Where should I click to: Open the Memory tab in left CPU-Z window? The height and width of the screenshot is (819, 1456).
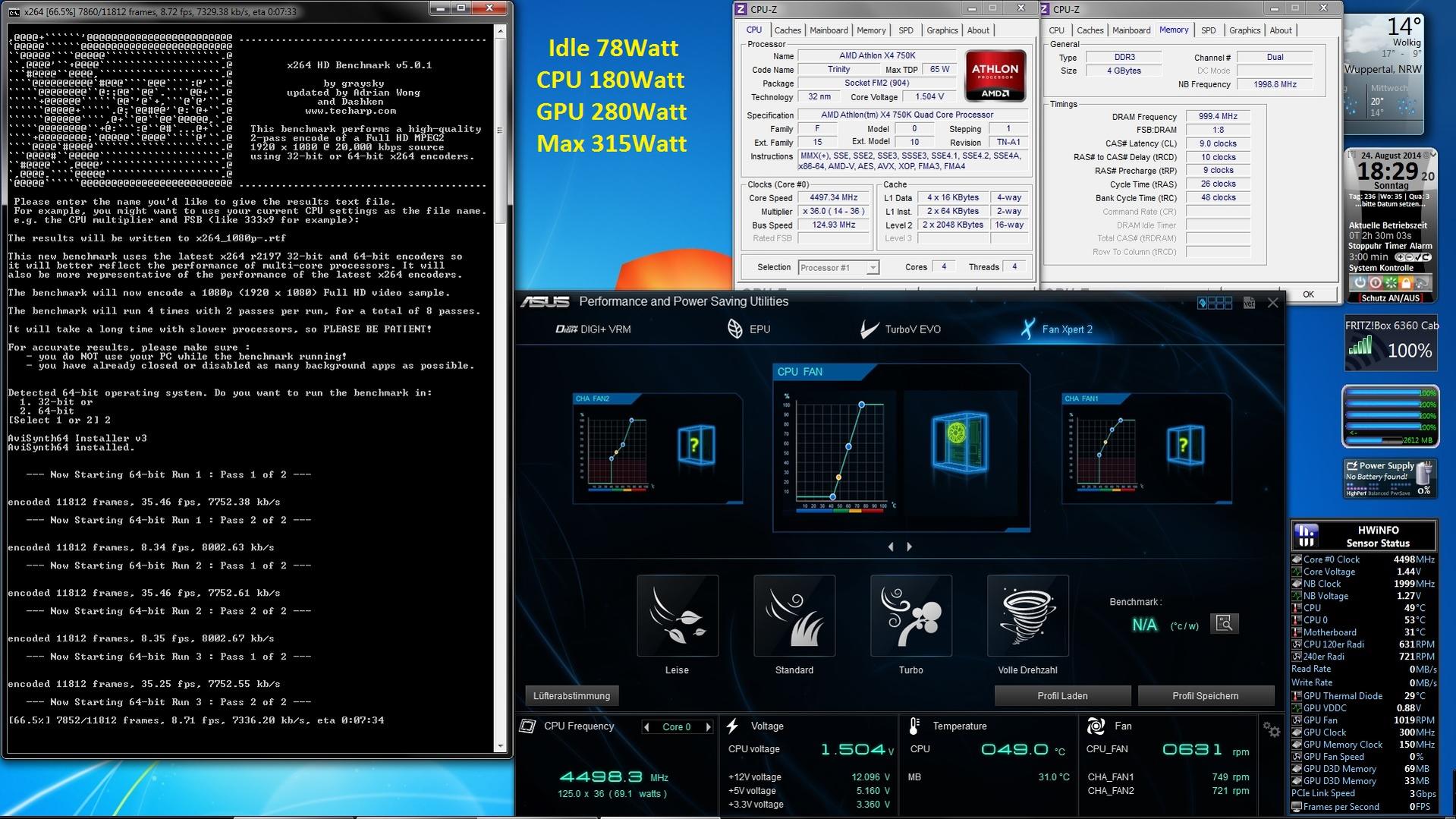(x=871, y=30)
